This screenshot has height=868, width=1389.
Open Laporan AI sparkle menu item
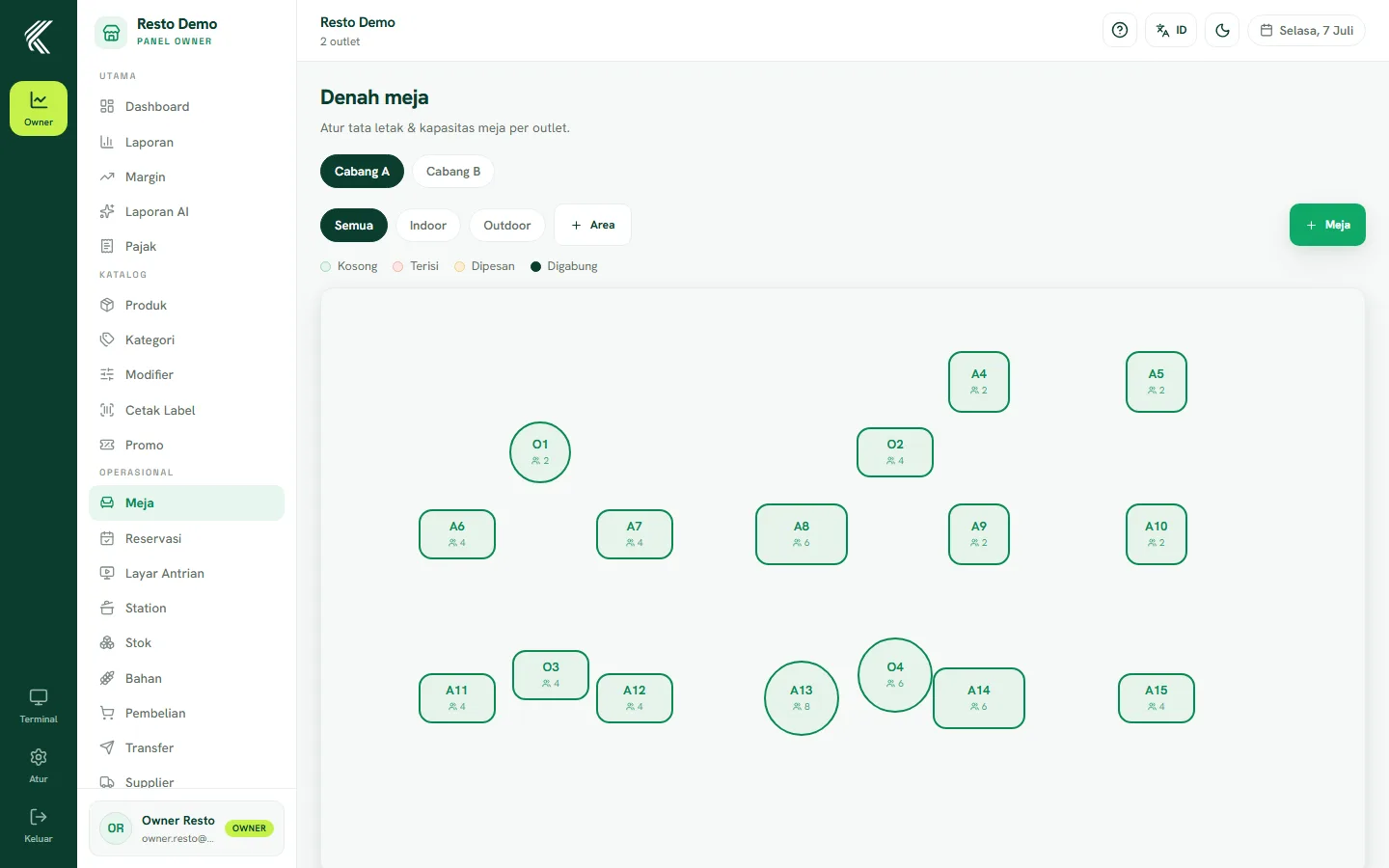coord(186,212)
